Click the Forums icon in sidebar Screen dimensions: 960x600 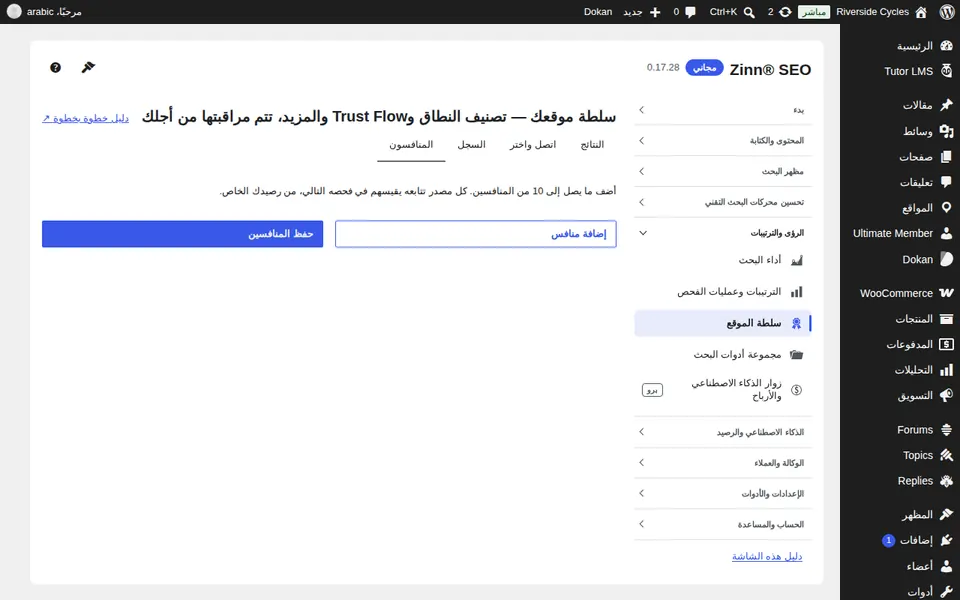pos(947,430)
